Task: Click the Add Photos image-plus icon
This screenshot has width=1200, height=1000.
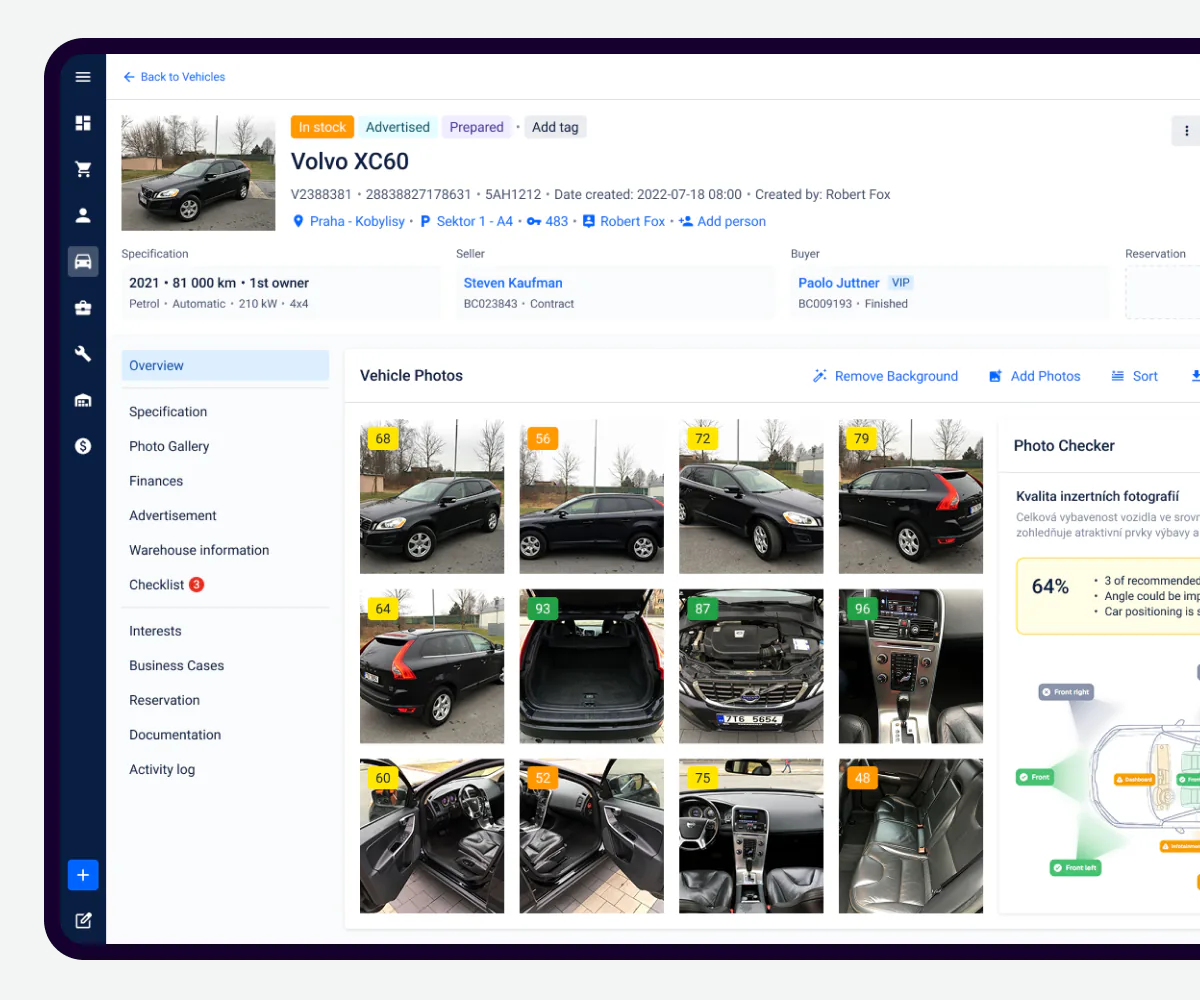Action: click(996, 376)
